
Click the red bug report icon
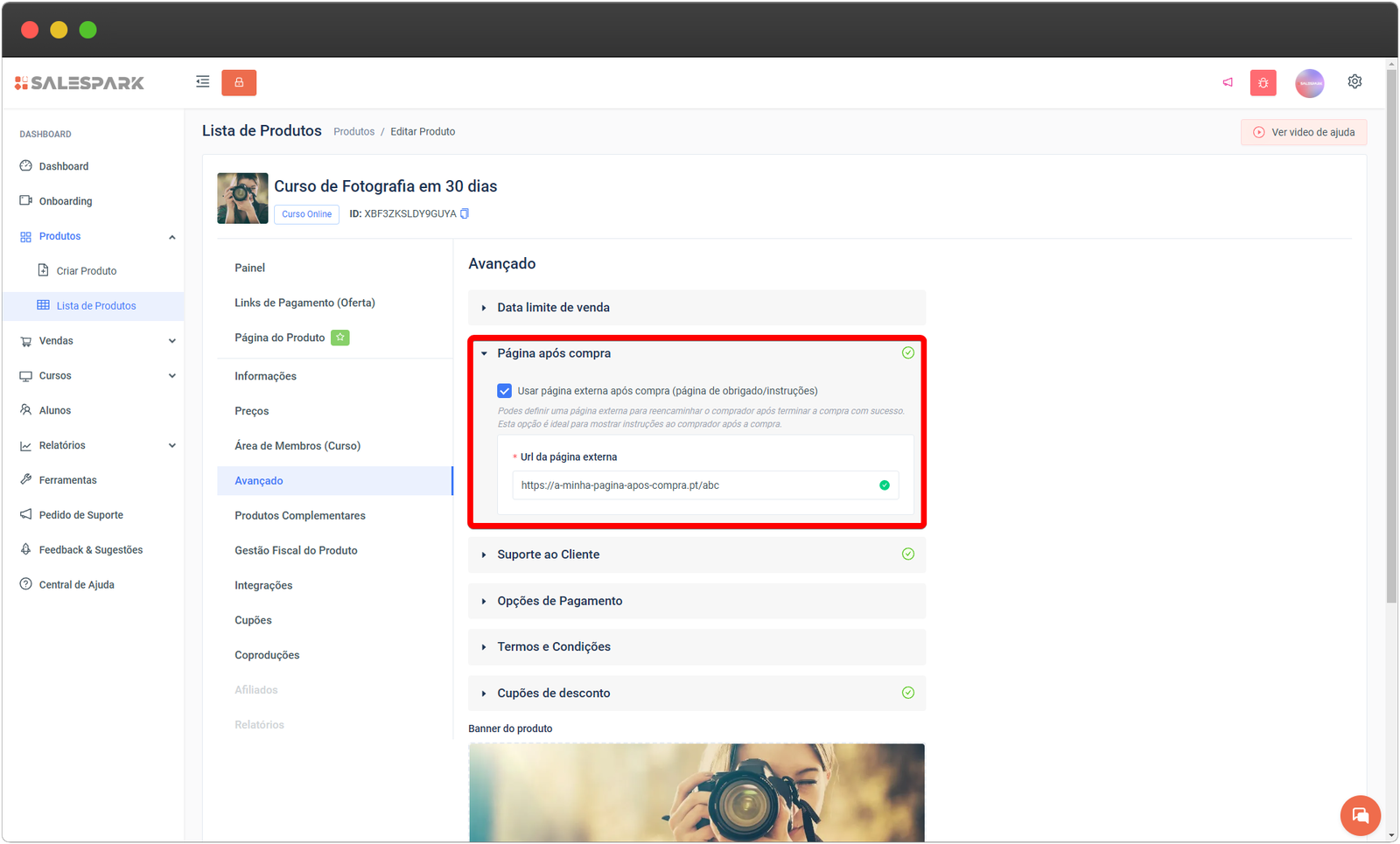[1263, 83]
